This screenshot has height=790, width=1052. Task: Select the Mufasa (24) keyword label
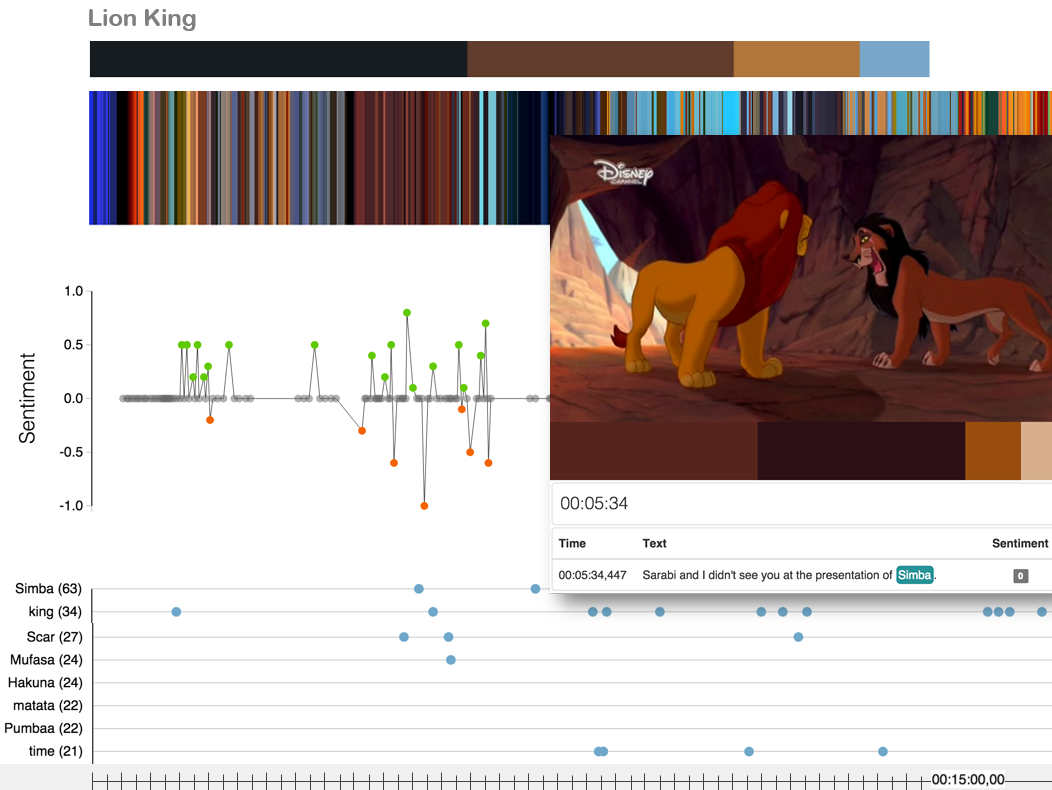click(x=46, y=660)
